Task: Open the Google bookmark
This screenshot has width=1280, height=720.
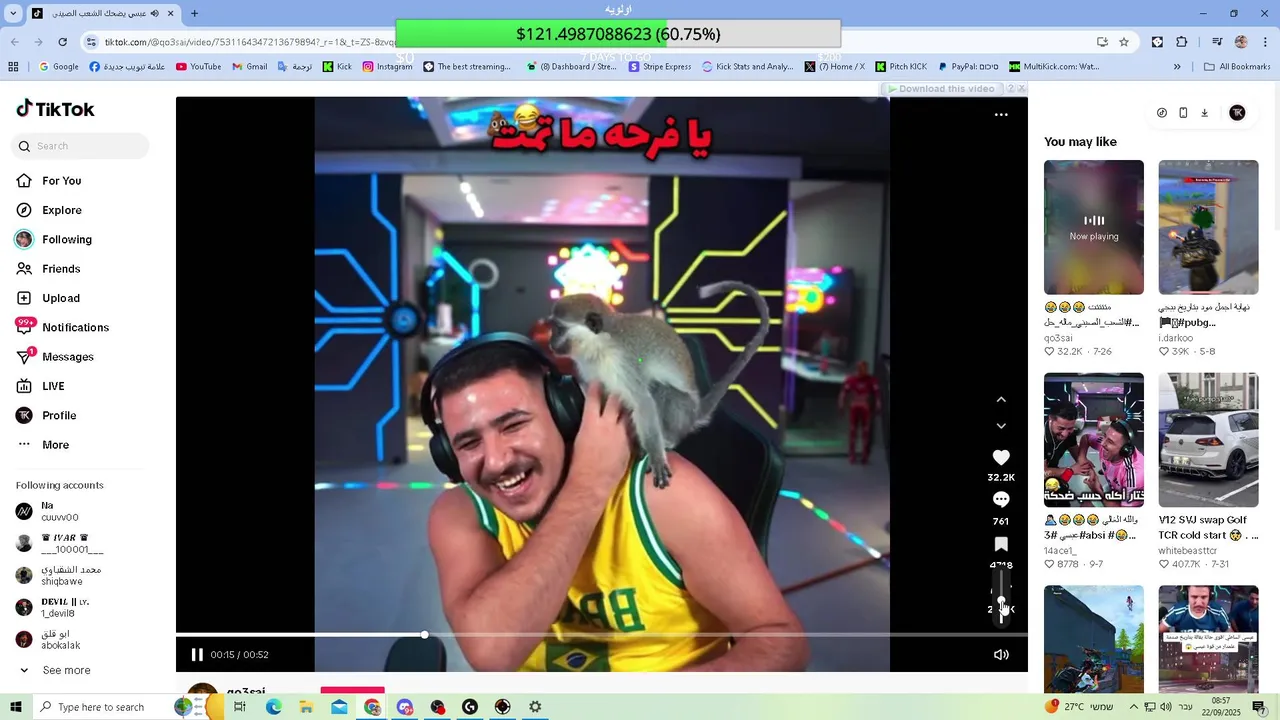Action: [59, 67]
